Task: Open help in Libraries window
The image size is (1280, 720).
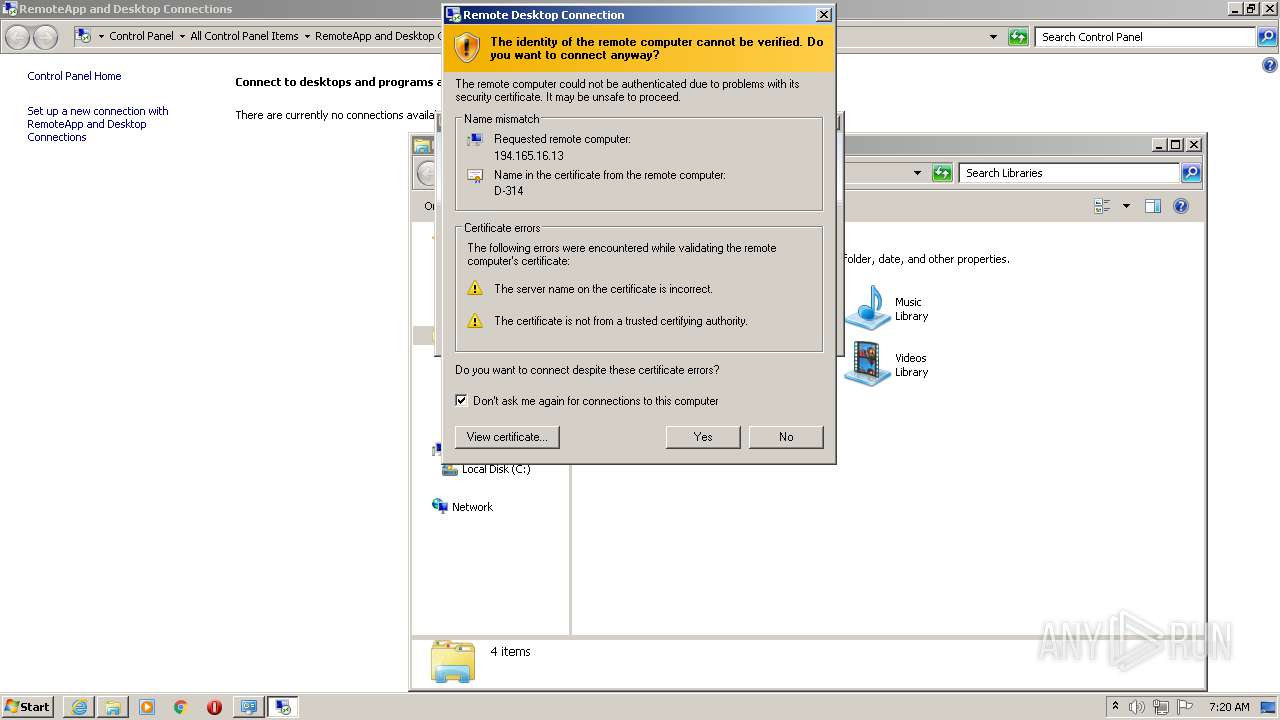Action: [1181, 206]
